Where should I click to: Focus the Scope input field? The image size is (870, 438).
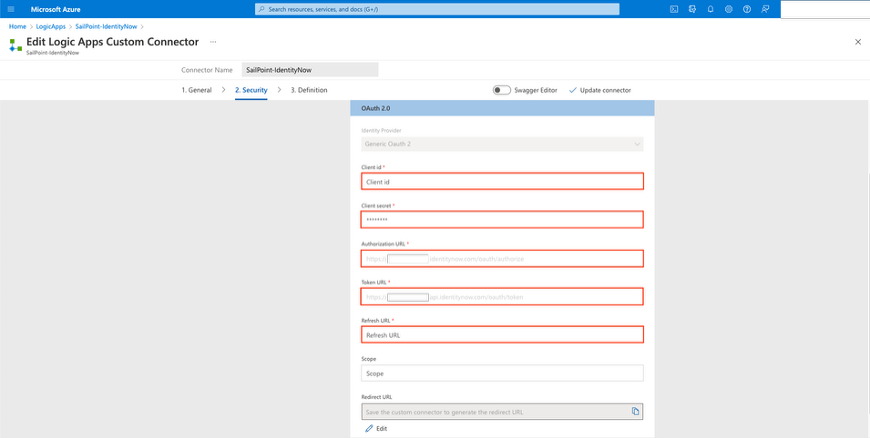502,374
